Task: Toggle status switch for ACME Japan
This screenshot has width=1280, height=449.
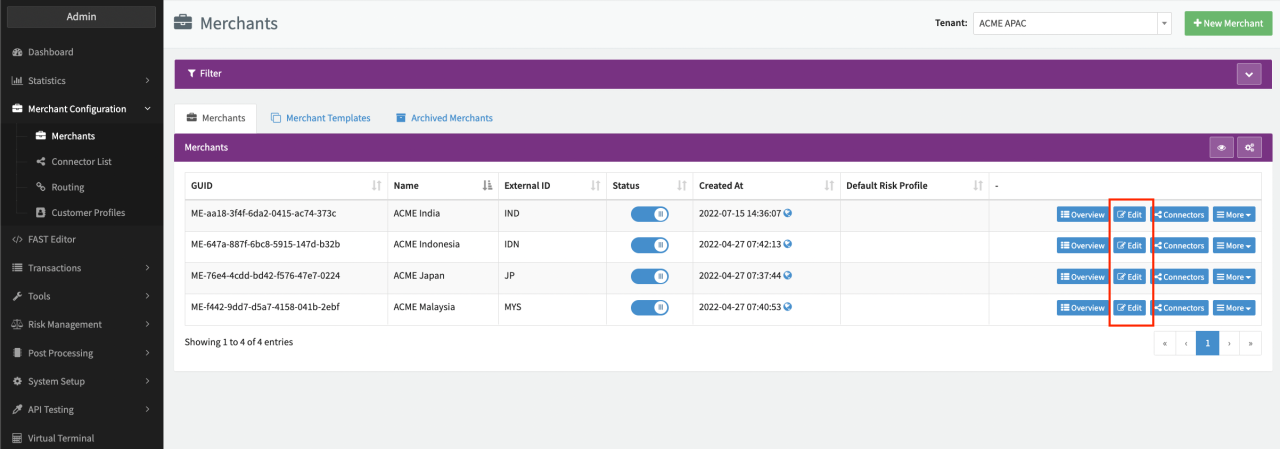Action: coord(650,276)
